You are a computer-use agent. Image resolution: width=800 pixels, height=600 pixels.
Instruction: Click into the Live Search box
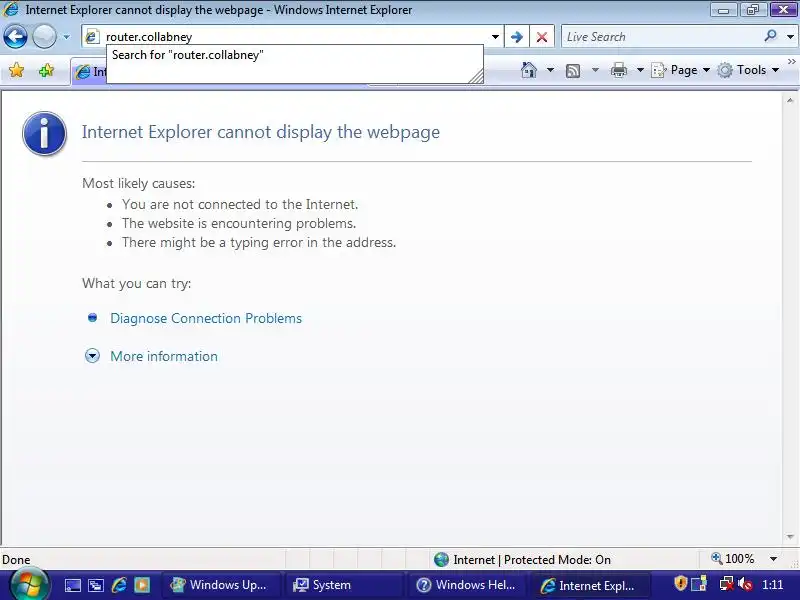coord(661,37)
